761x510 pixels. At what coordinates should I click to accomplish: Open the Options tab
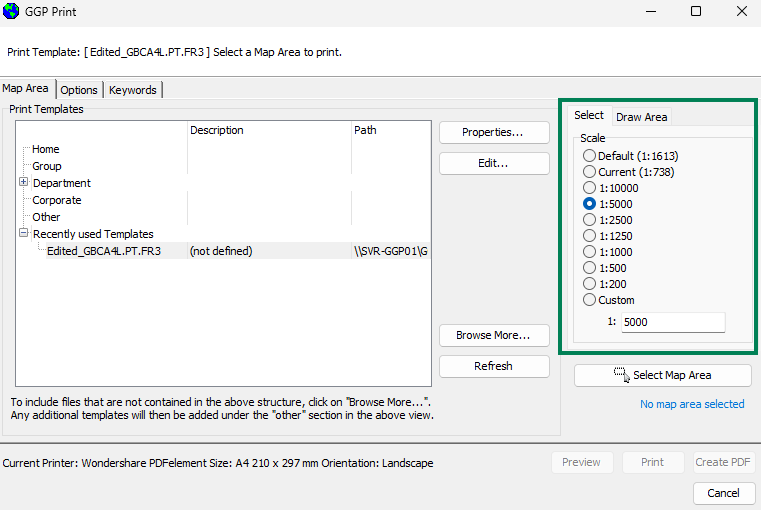coord(79,90)
